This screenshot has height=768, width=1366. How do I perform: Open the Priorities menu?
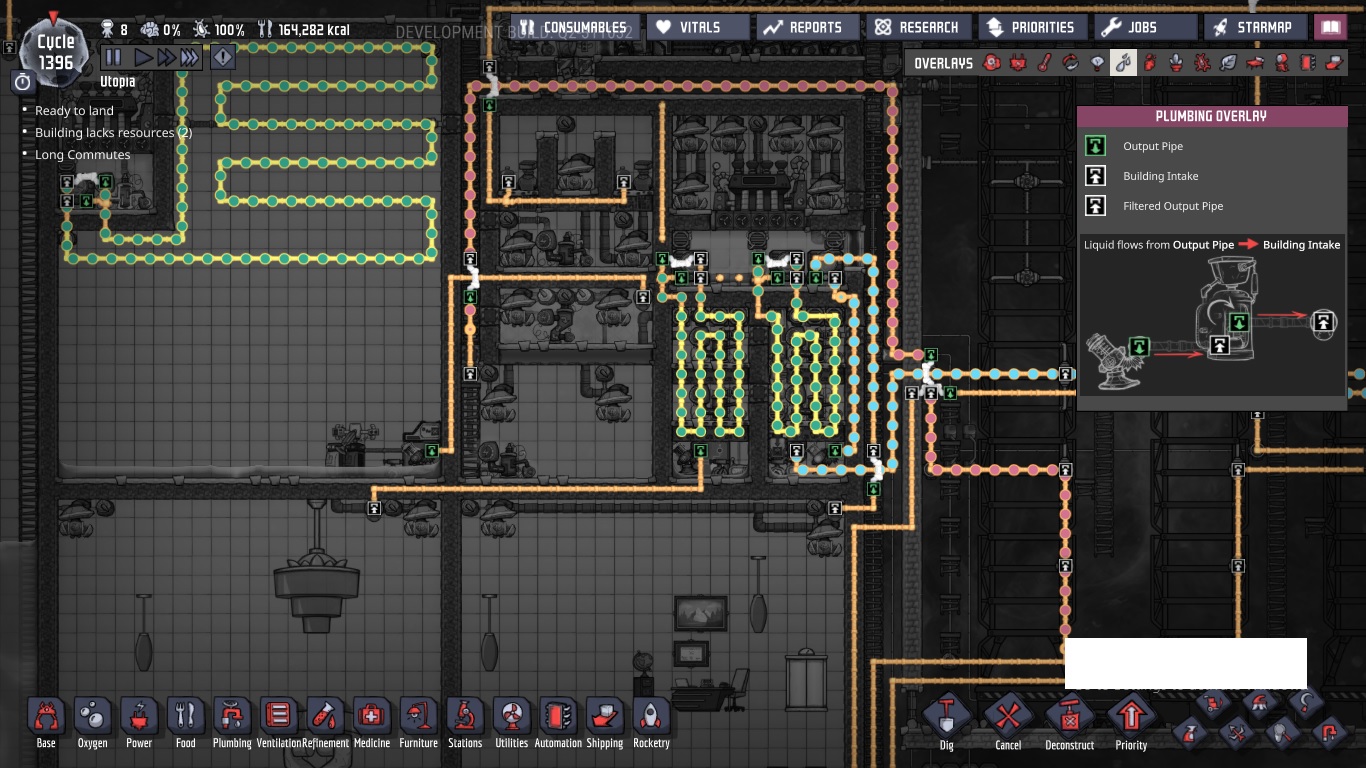pyautogui.click(x=1031, y=27)
